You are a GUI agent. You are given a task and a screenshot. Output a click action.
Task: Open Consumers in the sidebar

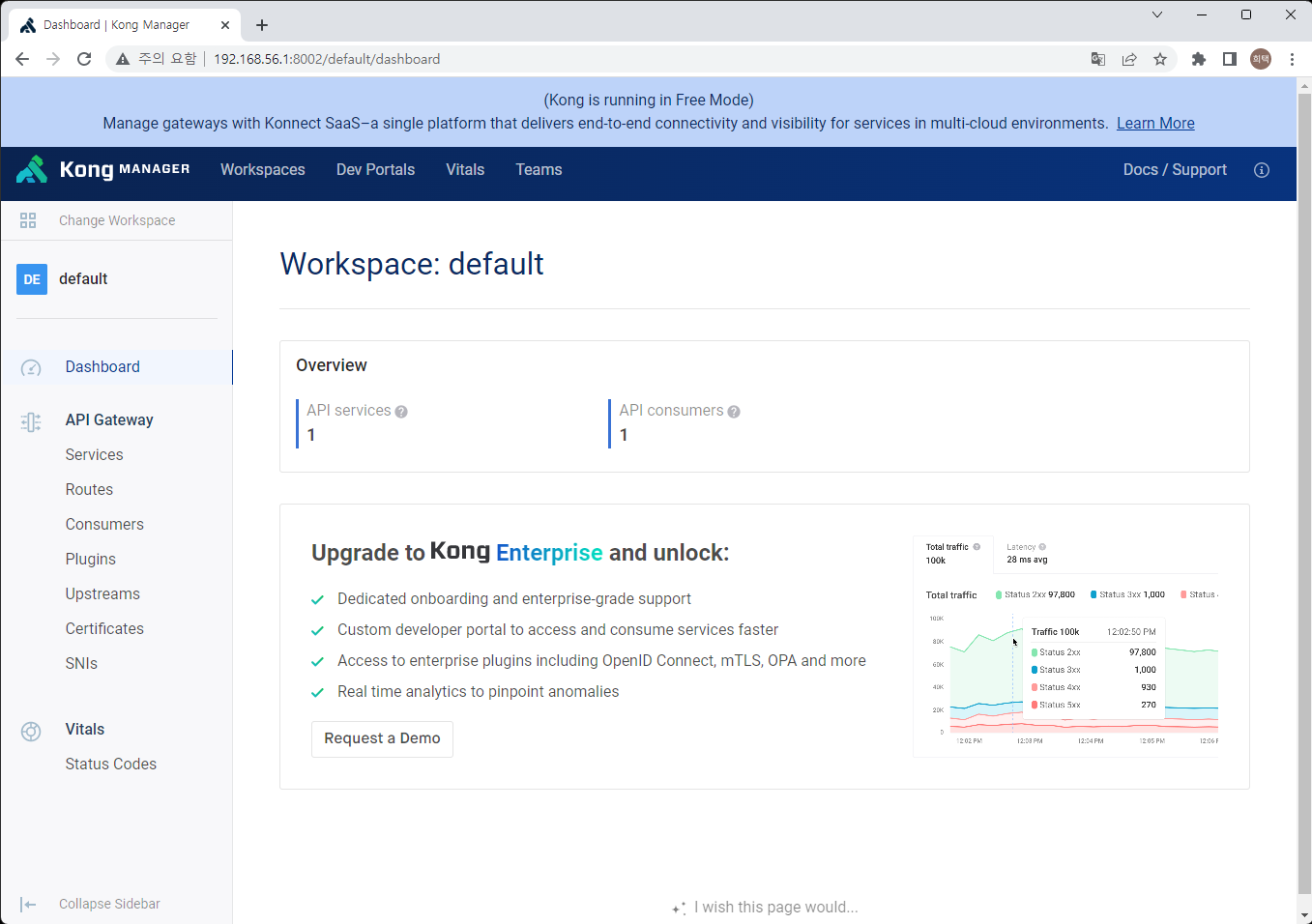(104, 524)
